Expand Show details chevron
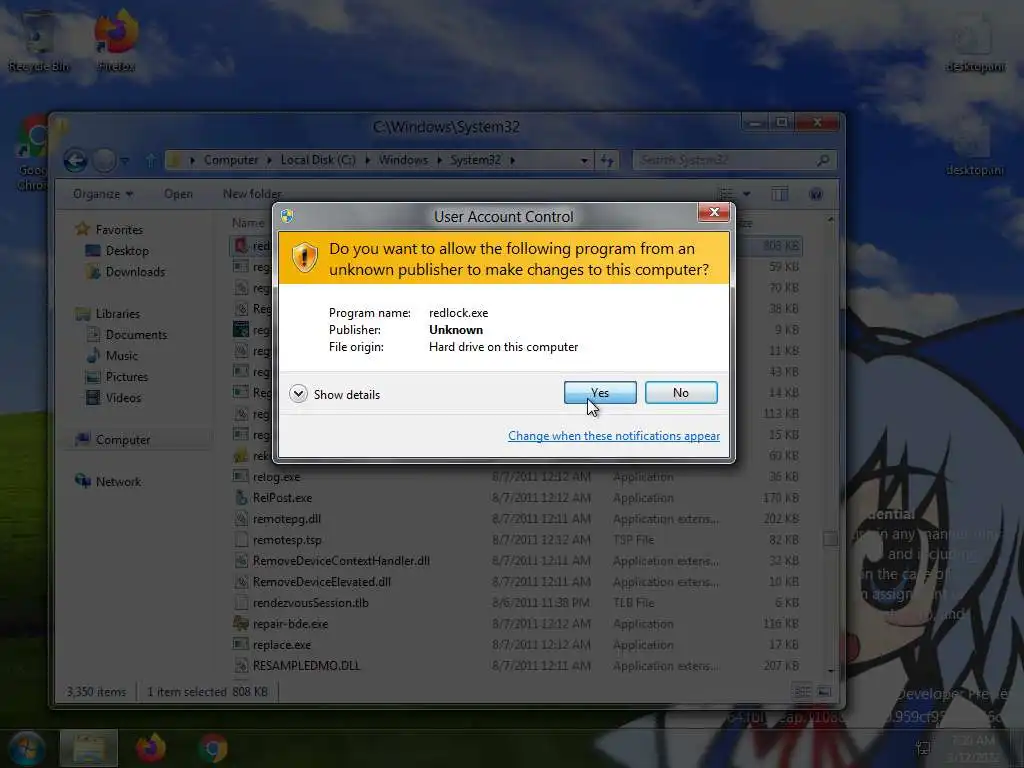This screenshot has width=1024, height=768. point(298,394)
